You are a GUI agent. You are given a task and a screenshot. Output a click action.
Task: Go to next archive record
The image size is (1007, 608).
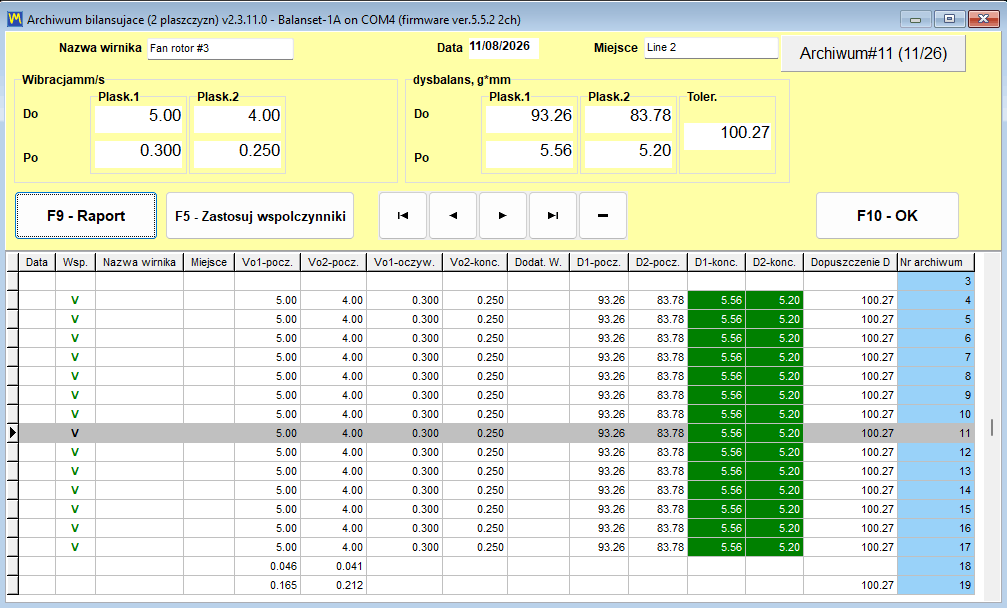coord(503,216)
